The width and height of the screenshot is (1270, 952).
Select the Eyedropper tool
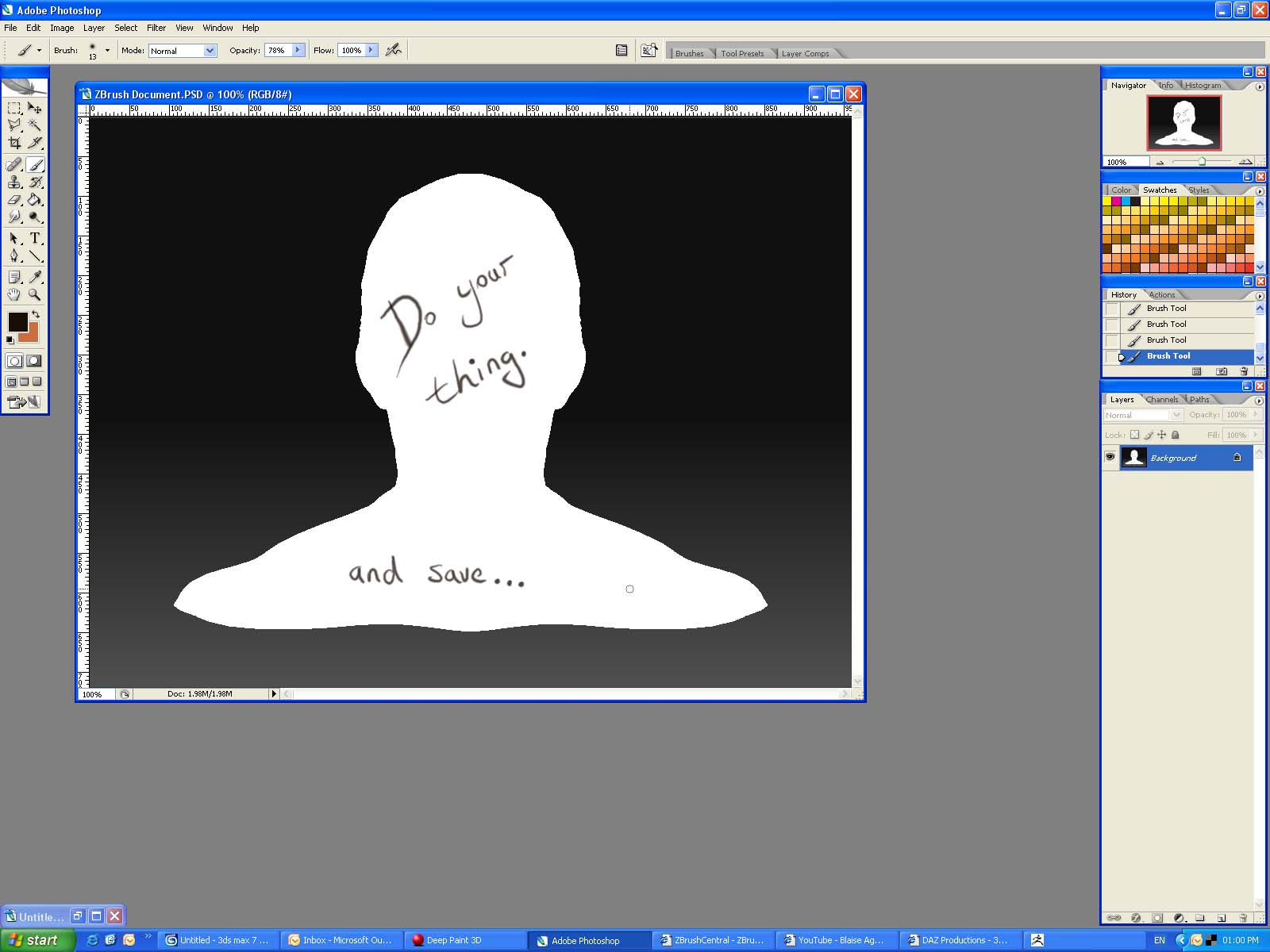pyautogui.click(x=35, y=277)
